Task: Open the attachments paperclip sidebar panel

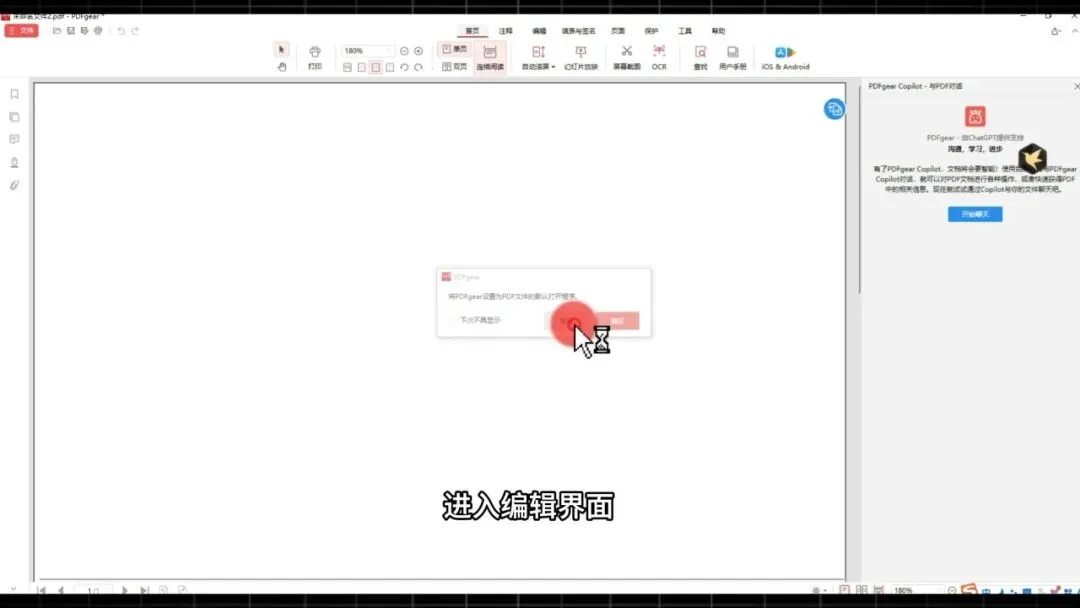Action: click(14, 185)
